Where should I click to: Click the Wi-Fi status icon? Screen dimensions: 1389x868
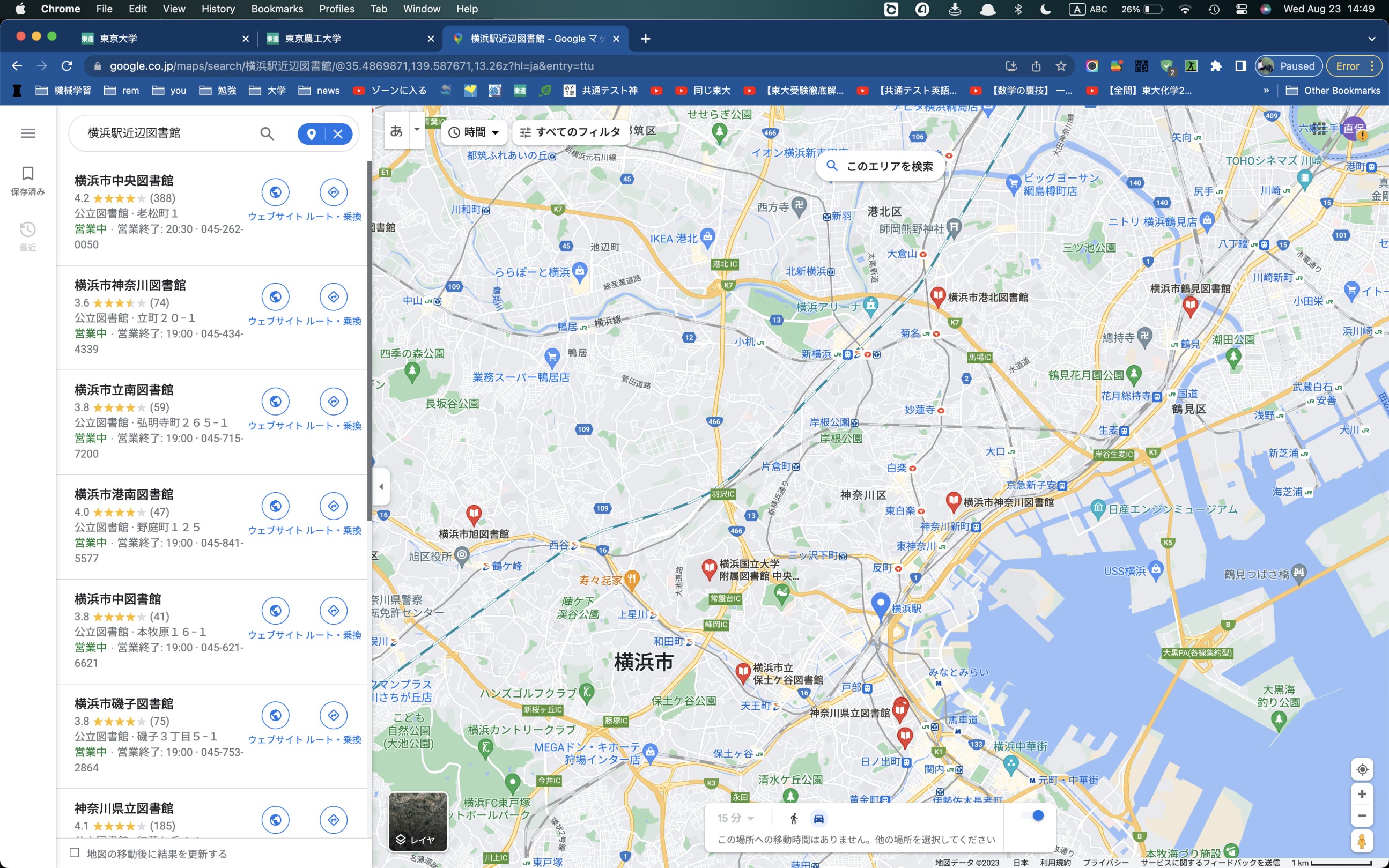point(1184,9)
